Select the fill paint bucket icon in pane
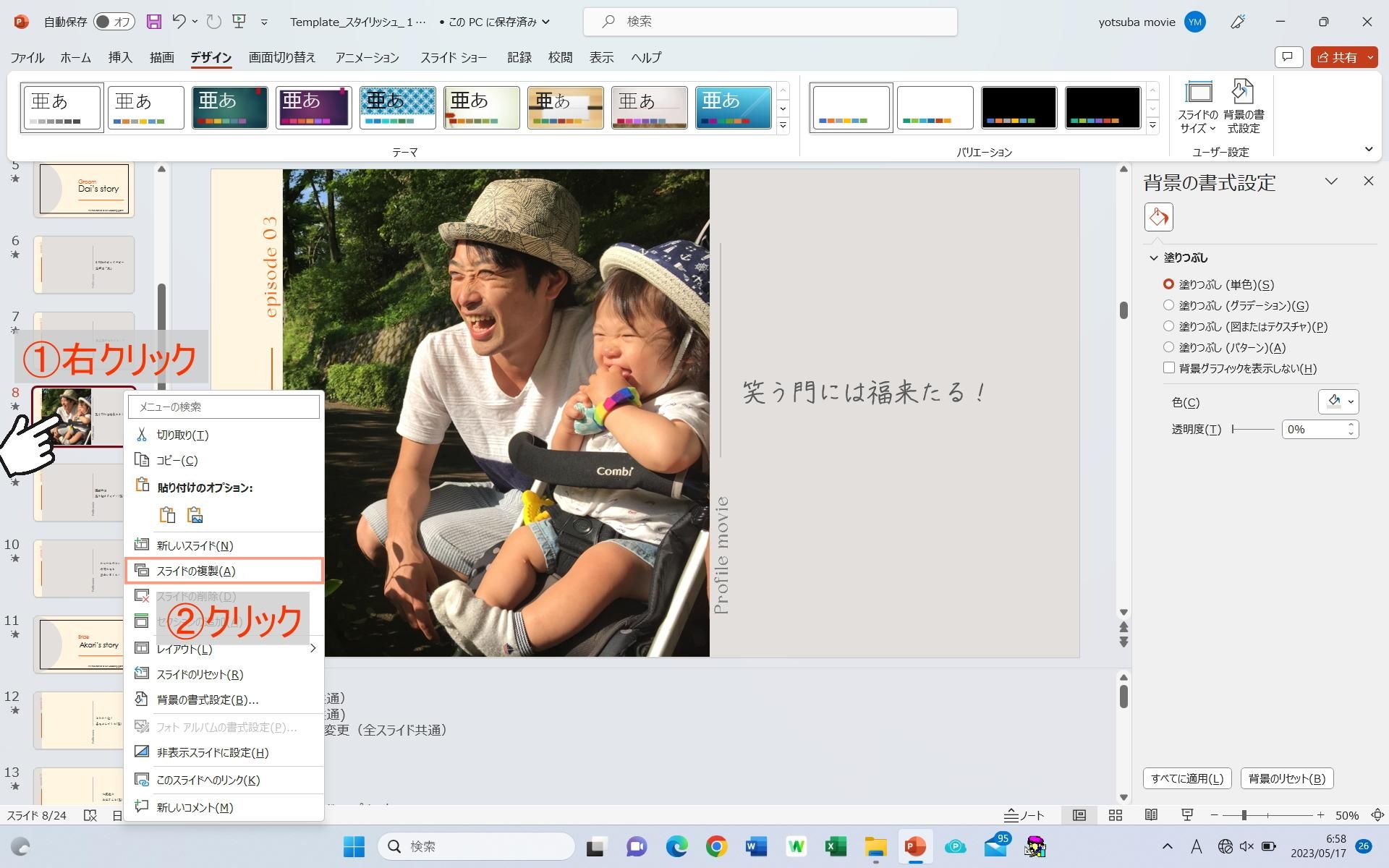Screen dimensions: 1389x868 click(1158, 217)
